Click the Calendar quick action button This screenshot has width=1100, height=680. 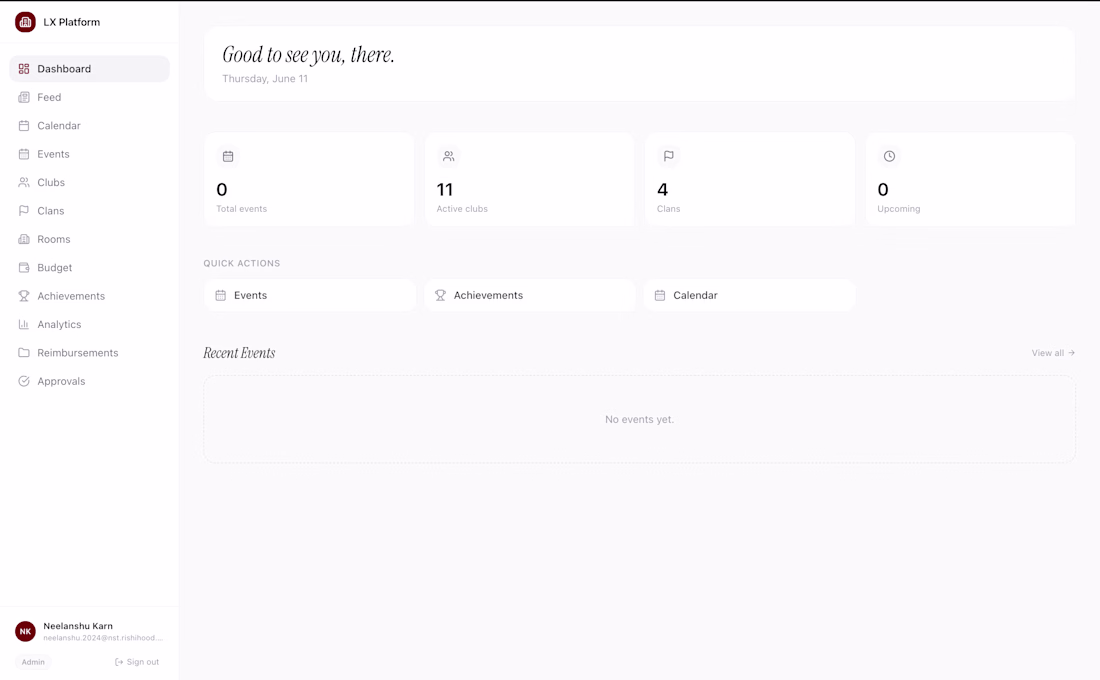[749, 295]
